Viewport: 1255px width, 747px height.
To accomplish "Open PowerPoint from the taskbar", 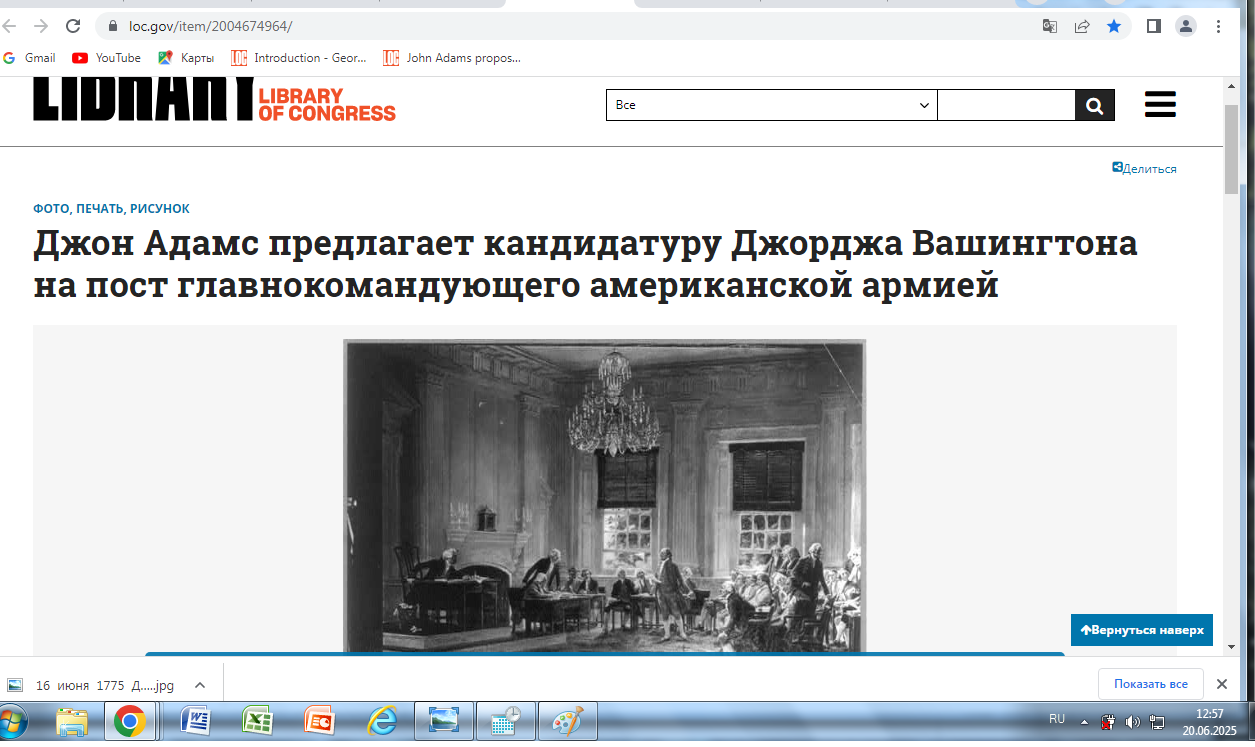I will coord(320,721).
